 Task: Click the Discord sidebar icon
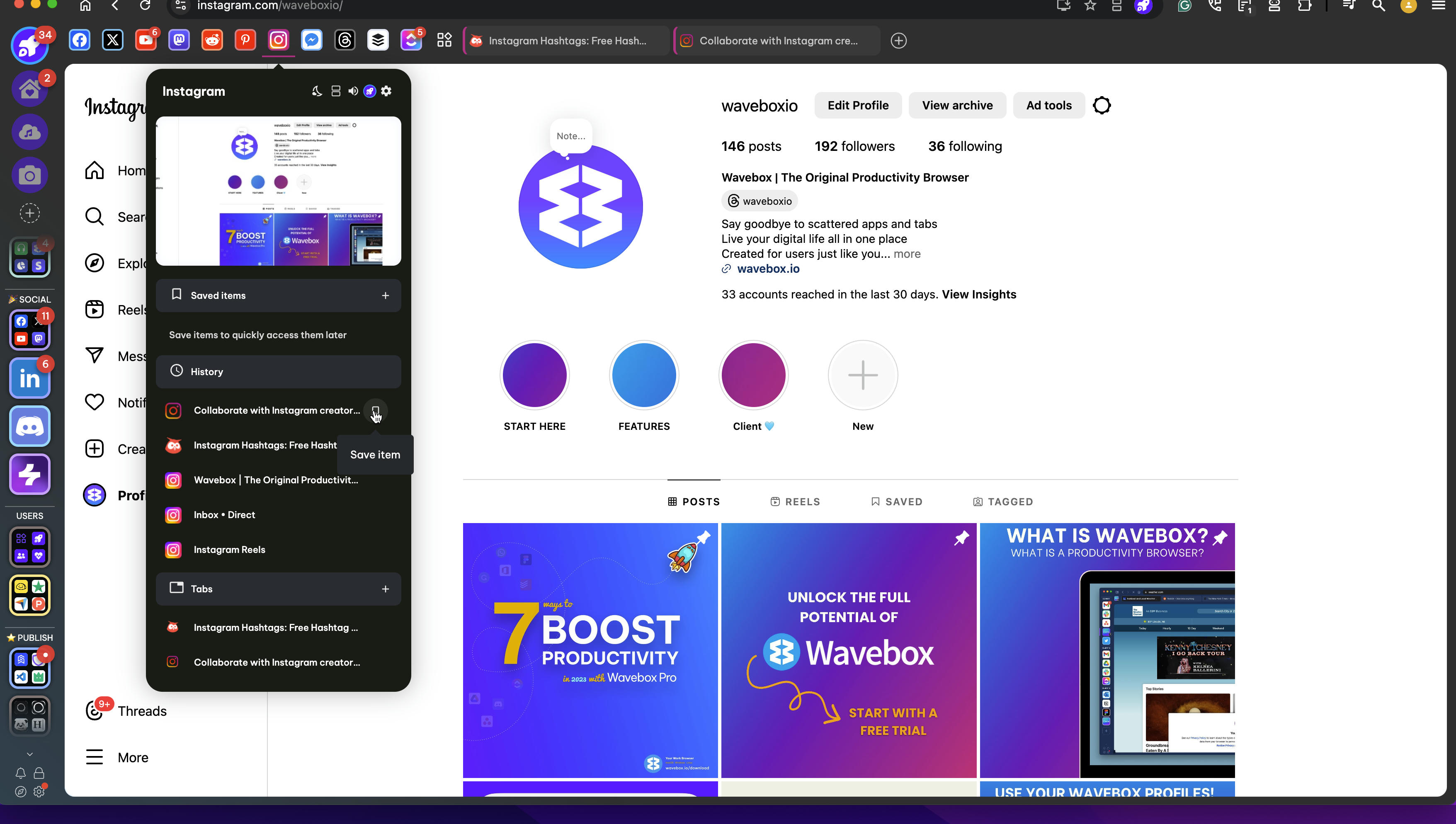[x=30, y=426]
